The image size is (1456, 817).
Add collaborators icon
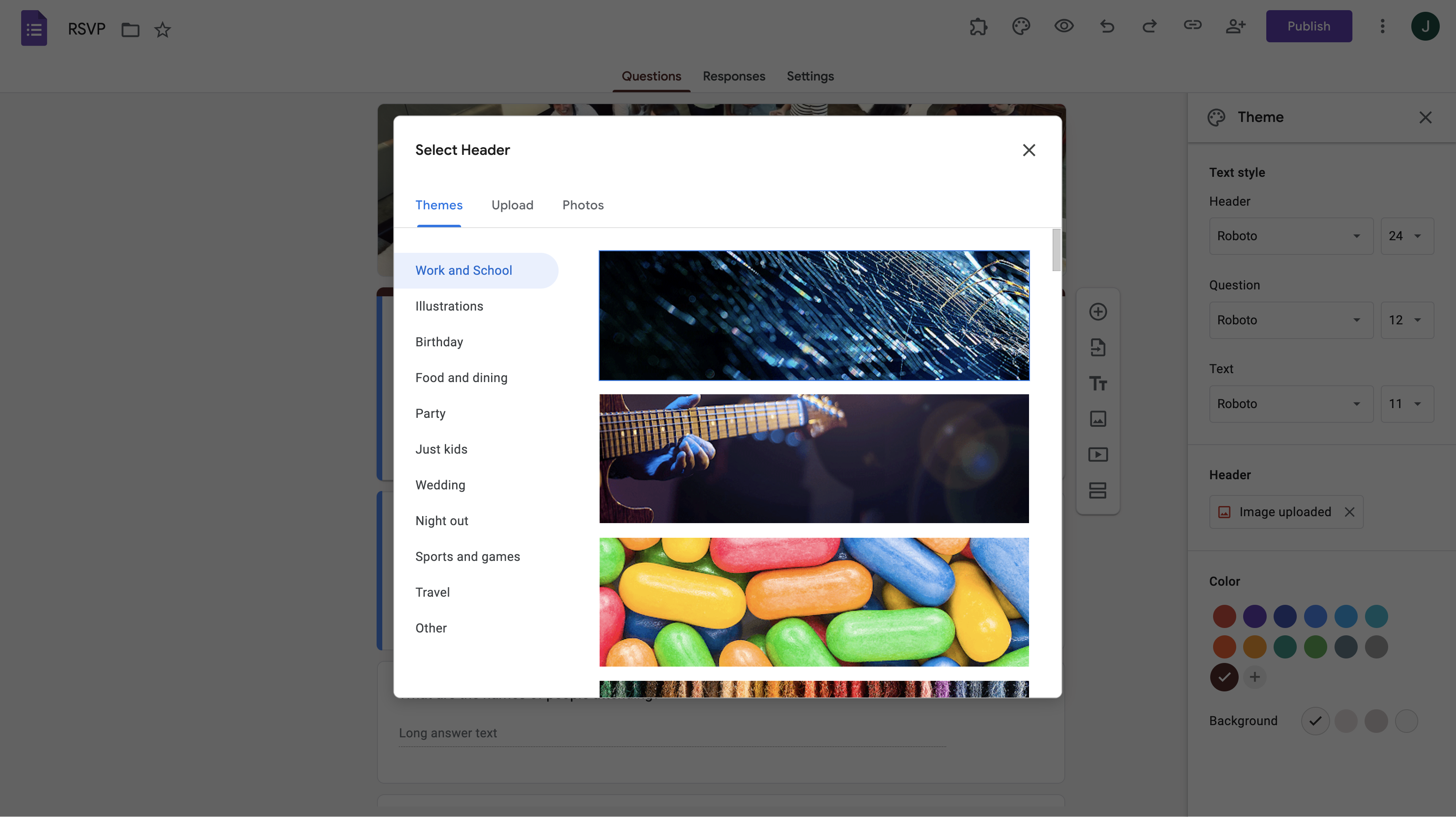click(1235, 26)
